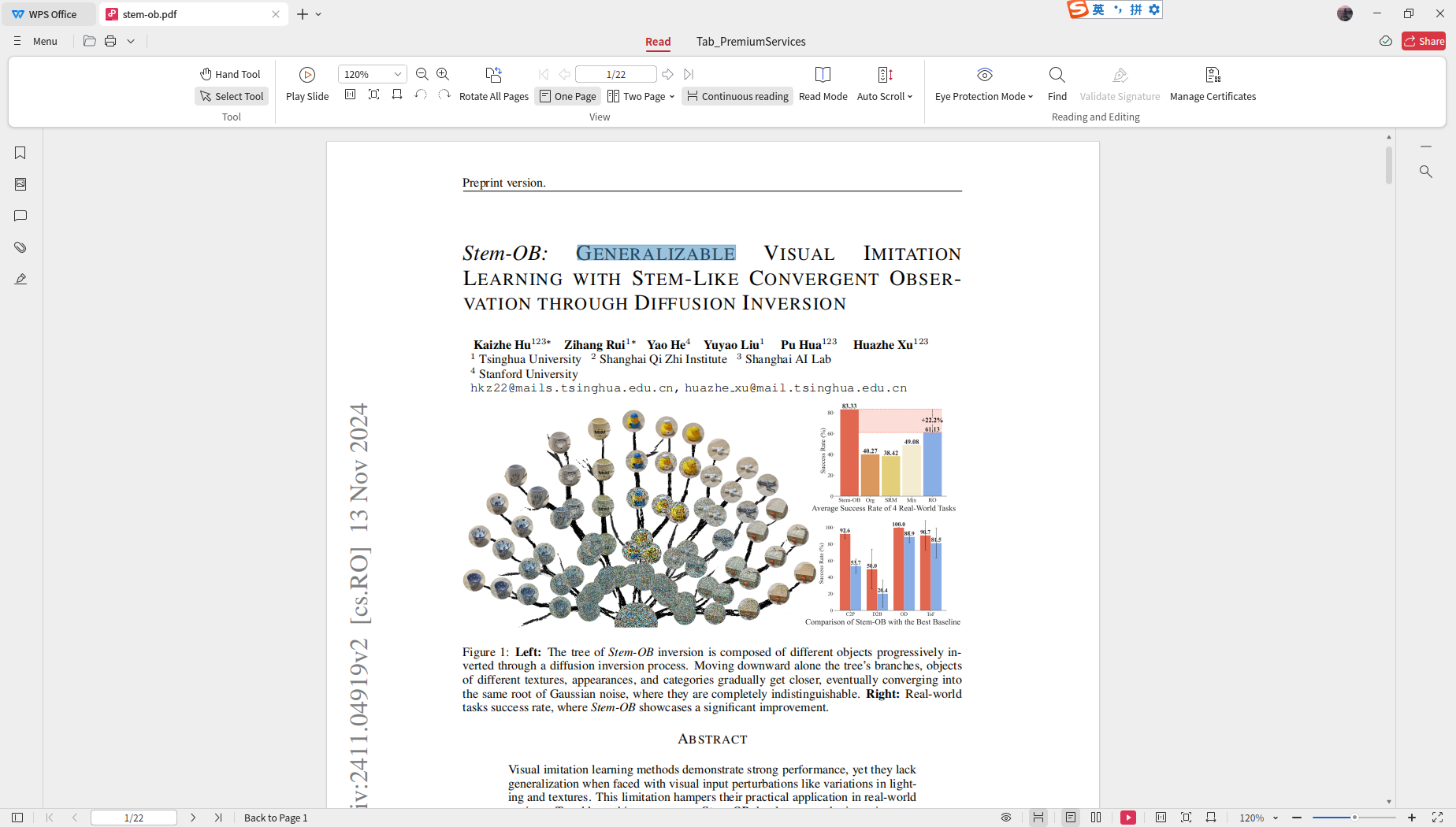Image resolution: width=1456 pixels, height=827 pixels.
Task: Expand the Two Page options arrow
Action: coord(672,97)
